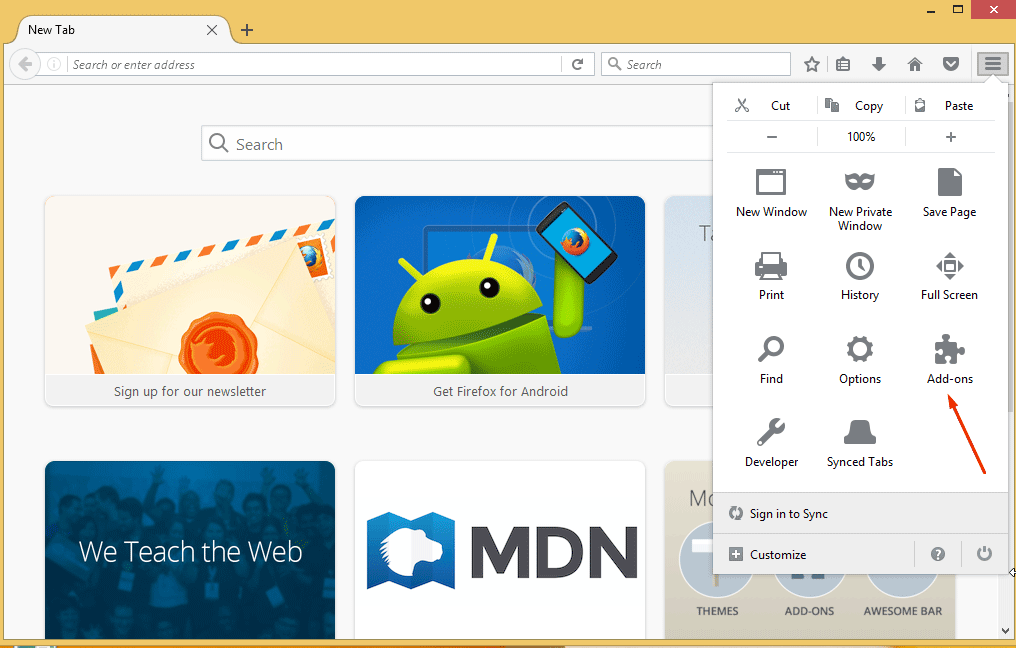Open Synced Tabs

click(x=860, y=443)
